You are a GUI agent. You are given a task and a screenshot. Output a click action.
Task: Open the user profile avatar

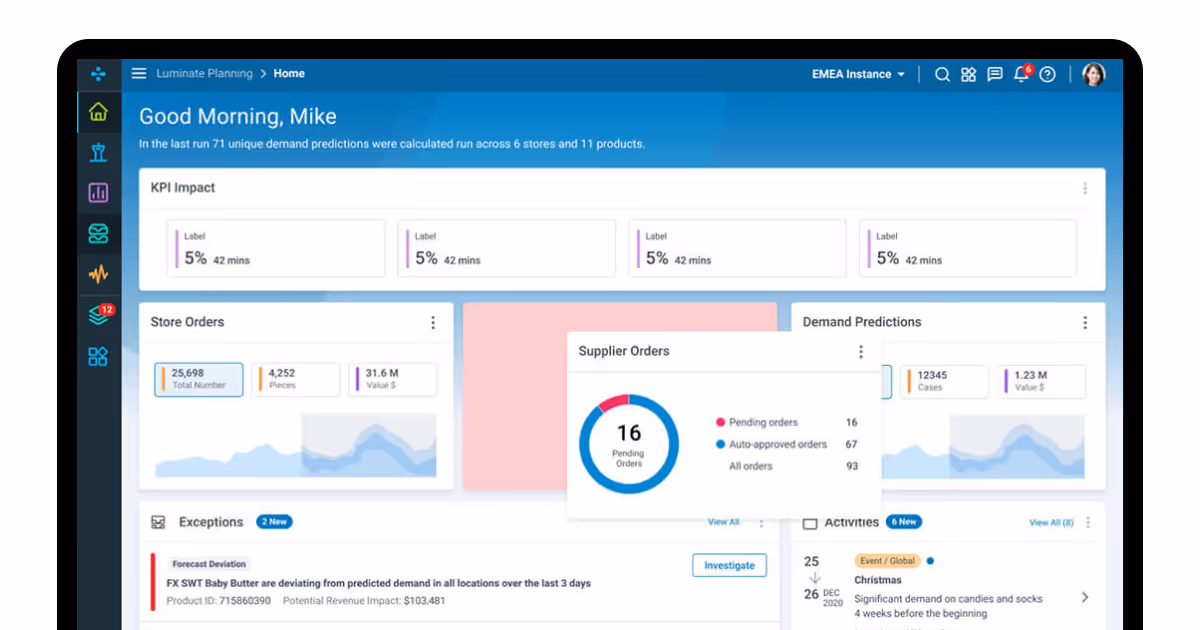point(1094,74)
